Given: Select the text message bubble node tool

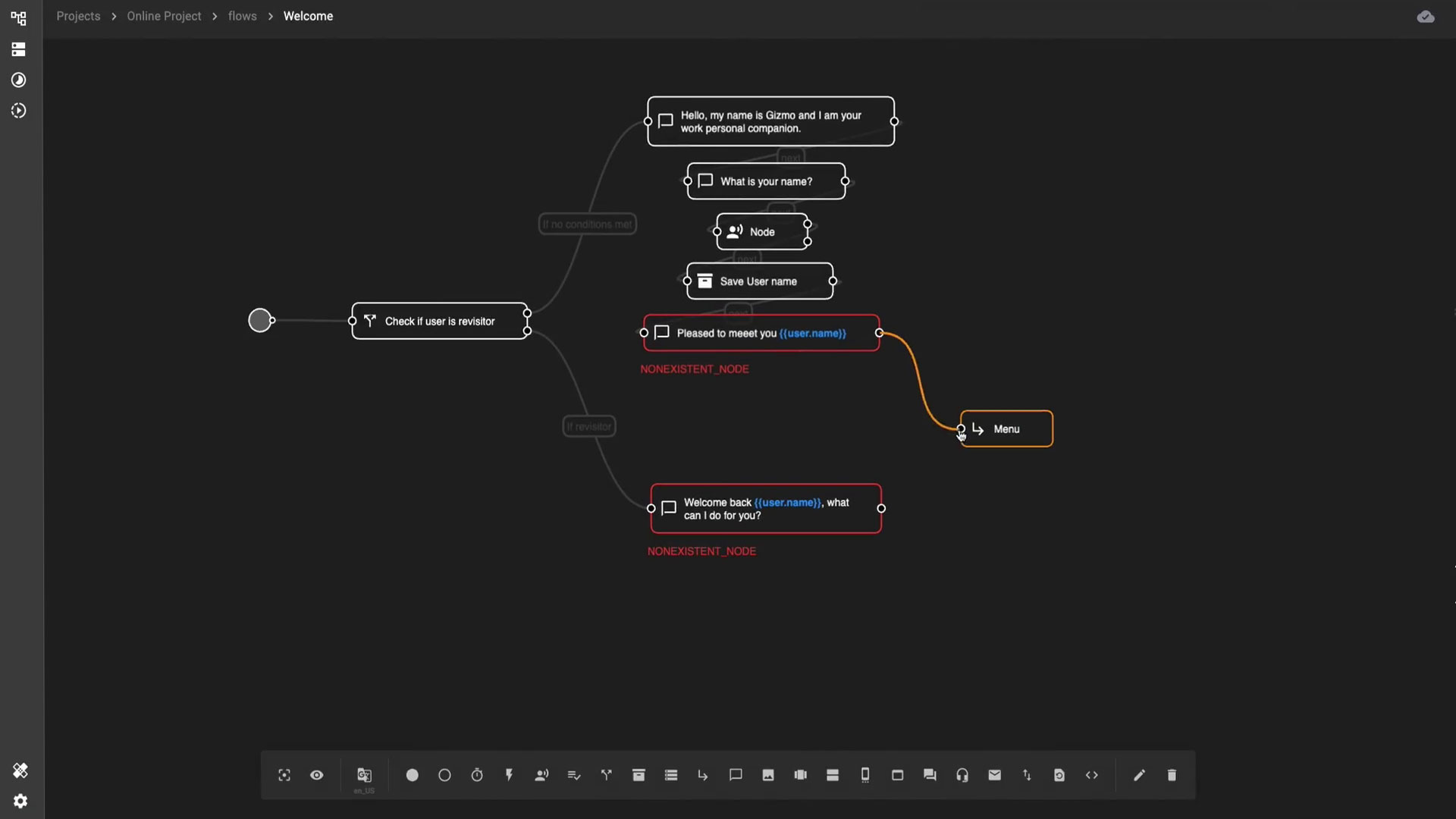Looking at the screenshot, I should pos(736,775).
